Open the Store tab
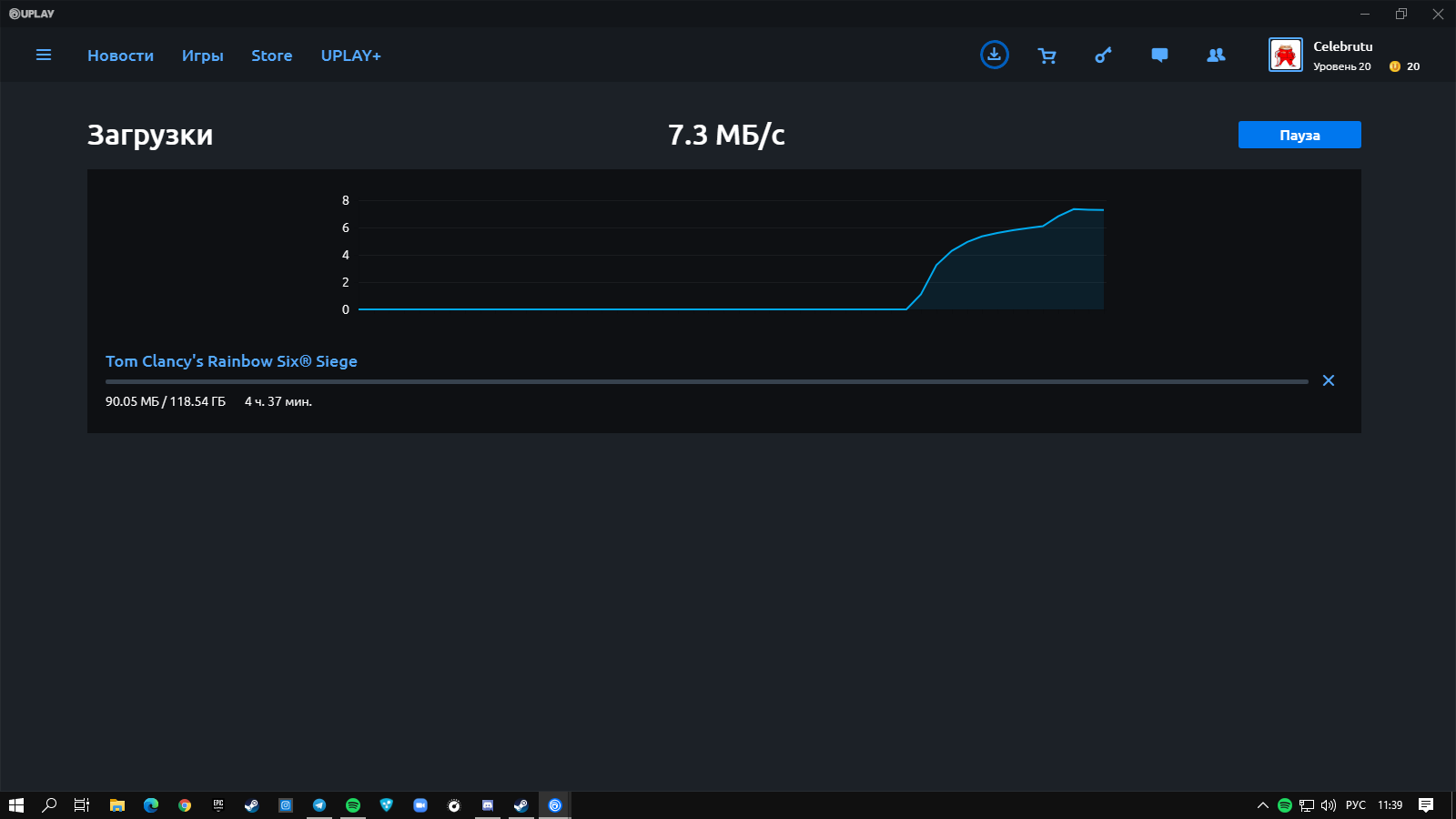The width and height of the screenshot is (1456, 819). point(272,56)
